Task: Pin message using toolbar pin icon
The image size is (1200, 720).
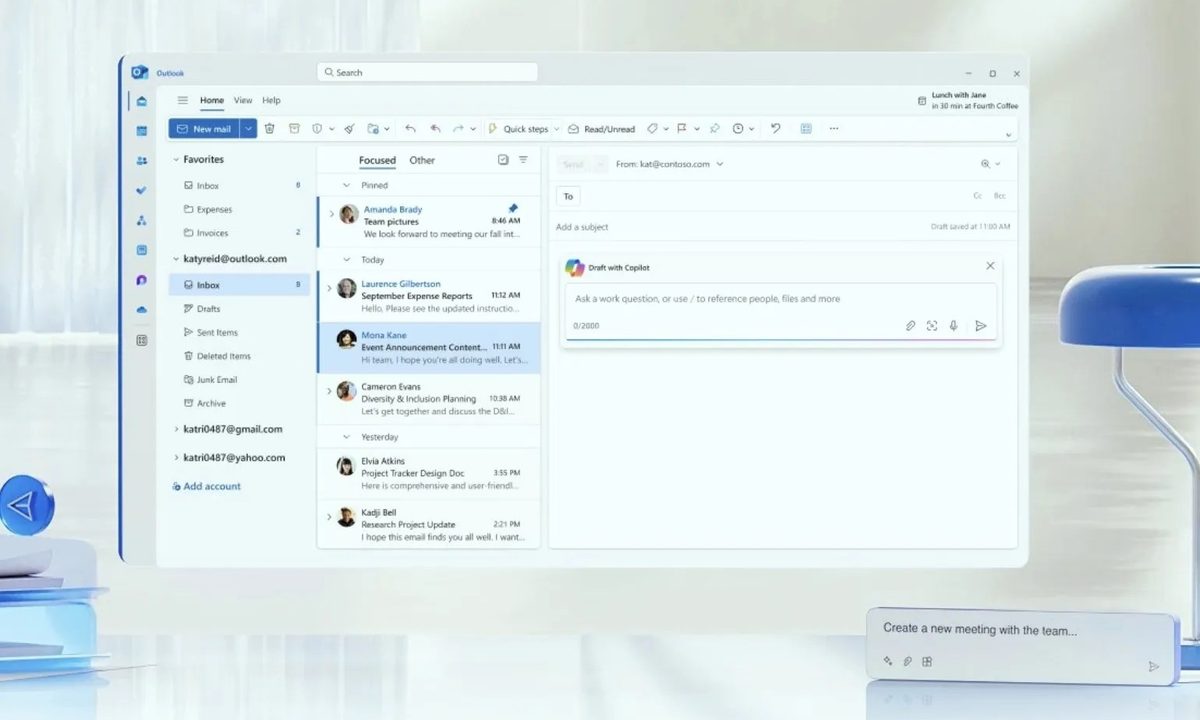Action: tap(714, 129)
